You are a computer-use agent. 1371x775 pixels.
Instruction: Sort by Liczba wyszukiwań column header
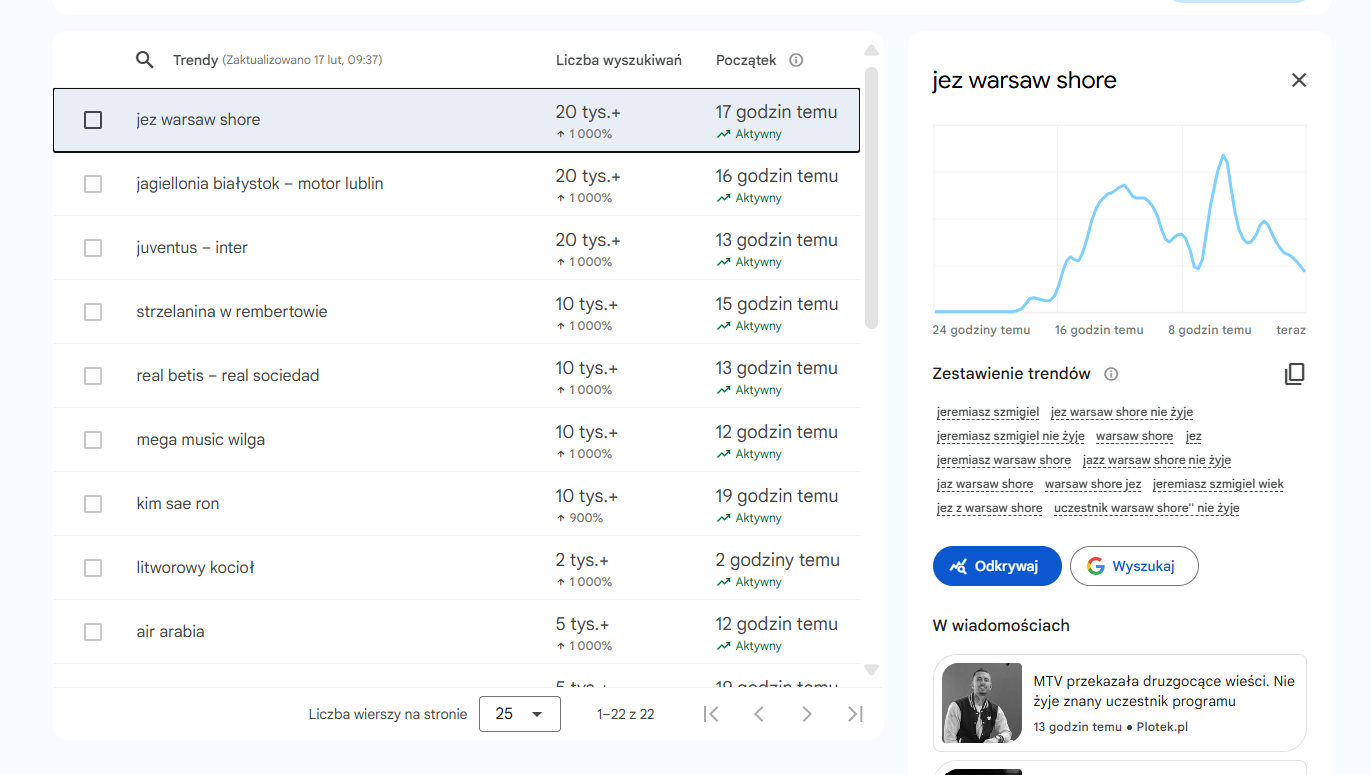coord(619,60)
